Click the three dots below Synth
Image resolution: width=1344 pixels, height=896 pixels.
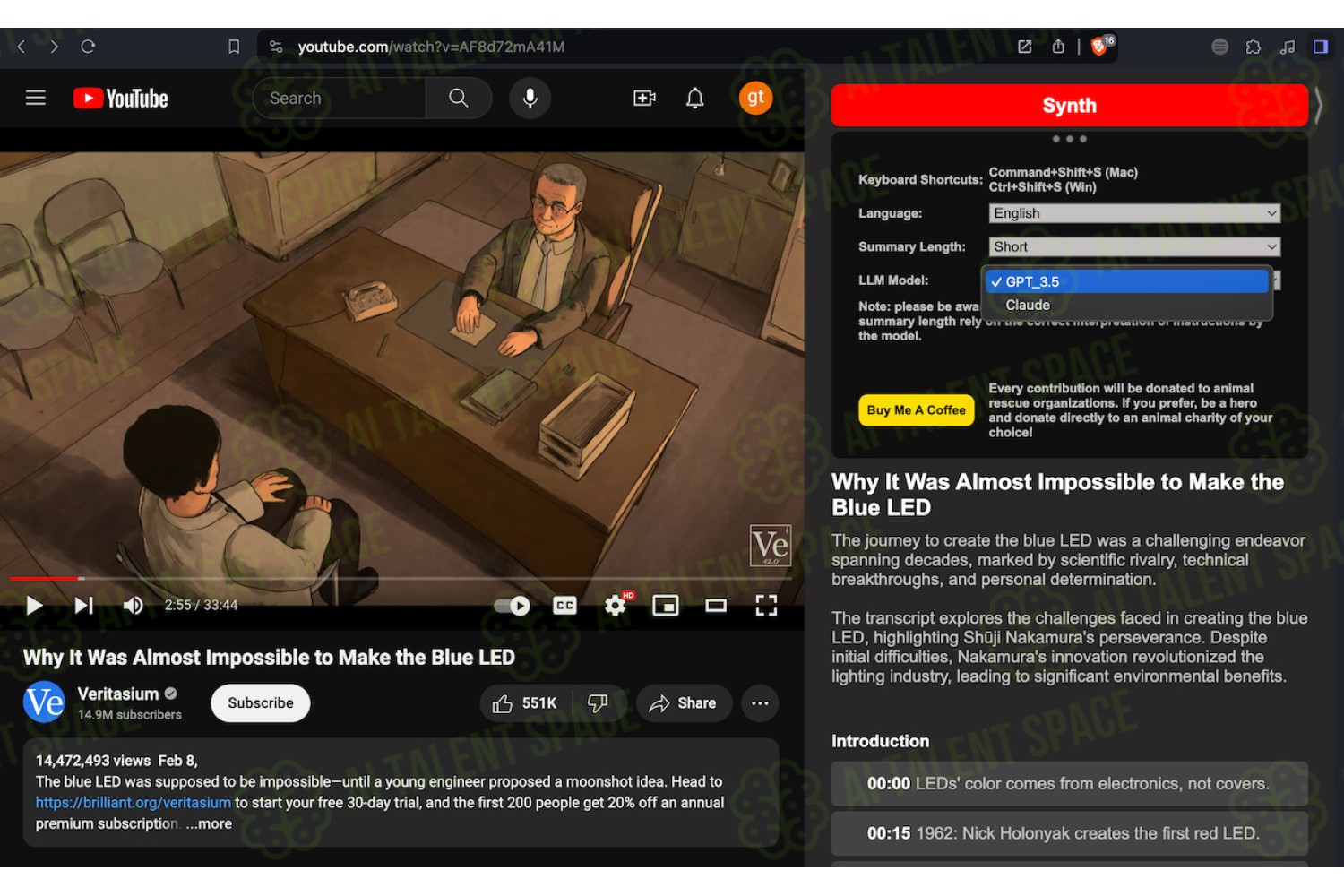click(x=1070, y=139)
